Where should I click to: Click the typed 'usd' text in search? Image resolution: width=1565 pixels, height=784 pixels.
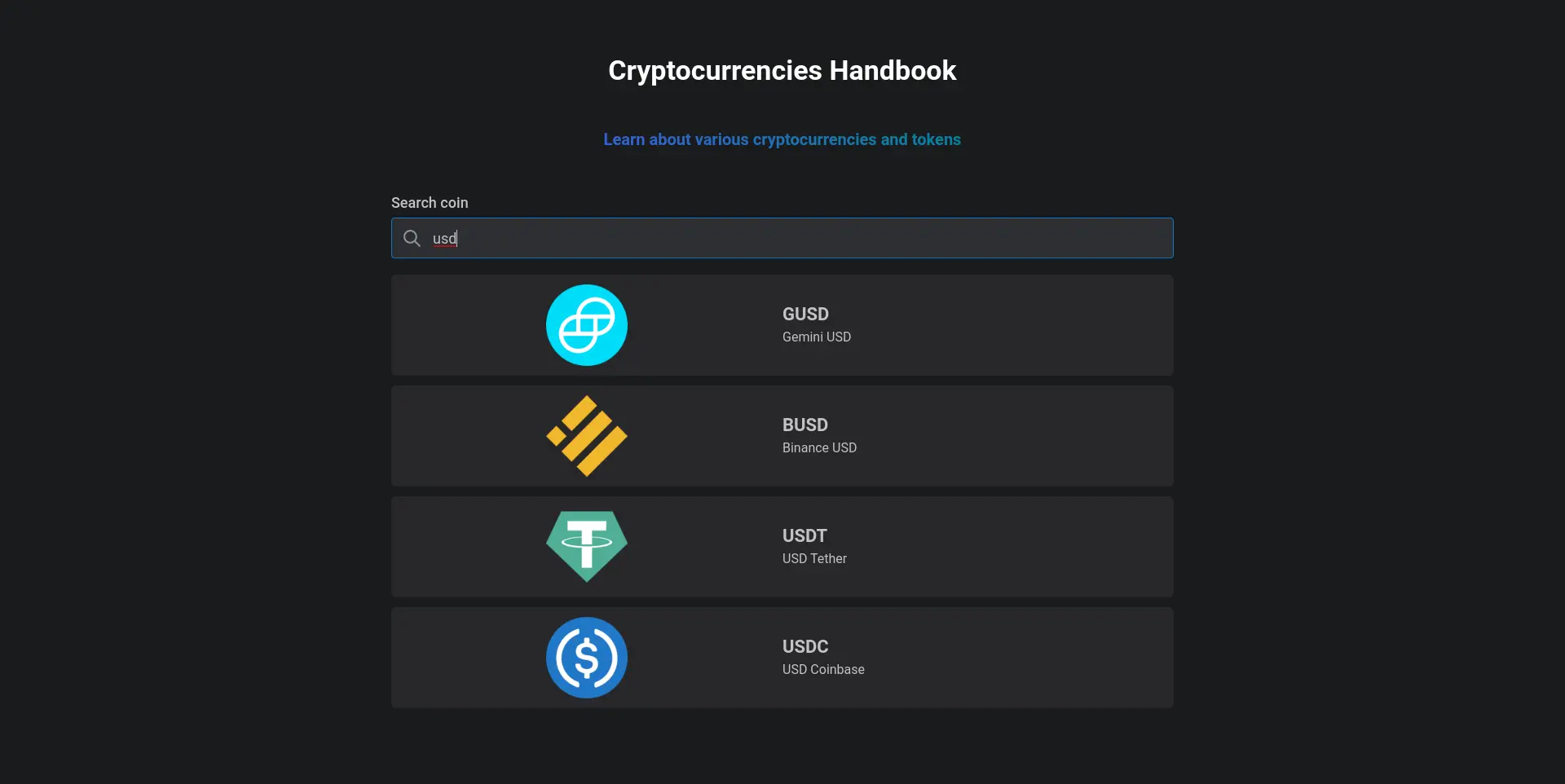point(444,239)
